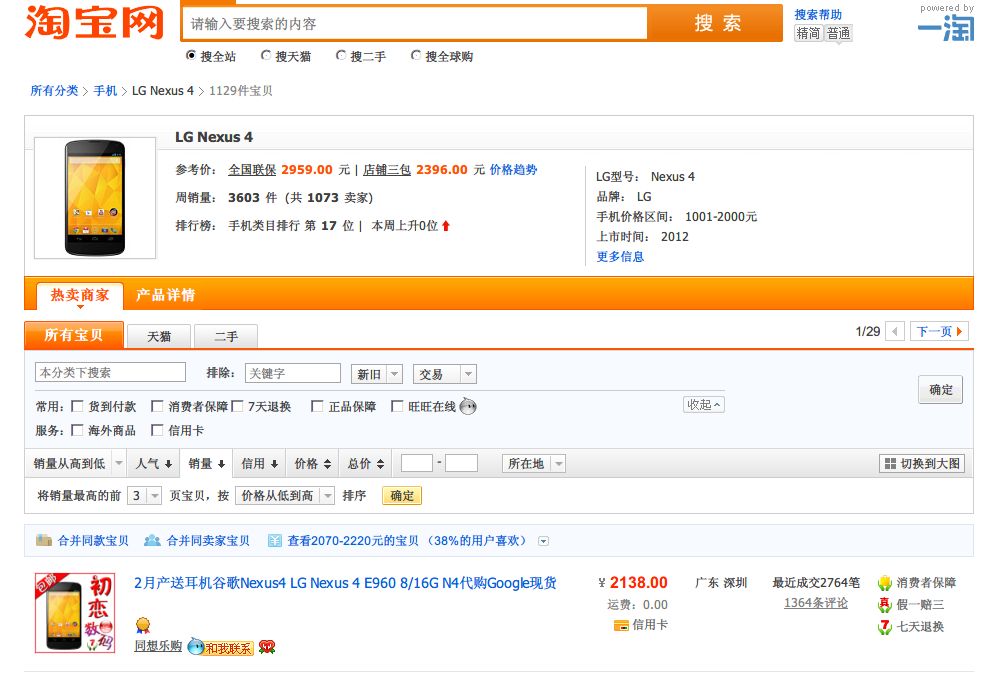1001x675 pixels.
Task: Expand the arrow after 38%的用户喜欢
Action: click(x=543, y=541)
